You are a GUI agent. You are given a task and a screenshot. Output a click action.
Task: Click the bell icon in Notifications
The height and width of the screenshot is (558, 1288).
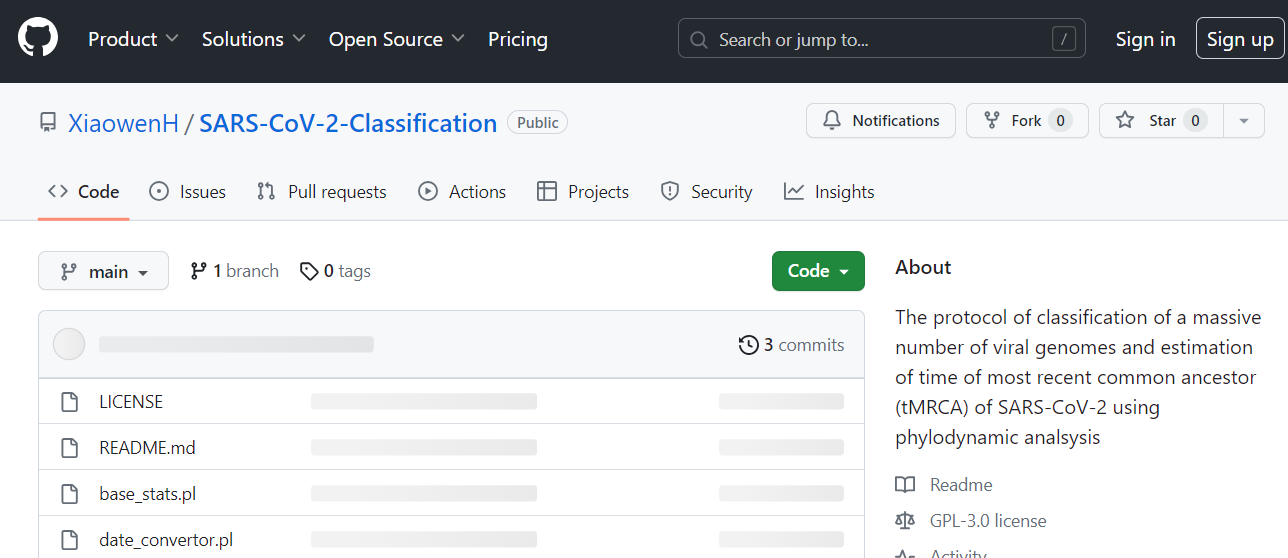(x=832, y=120)
